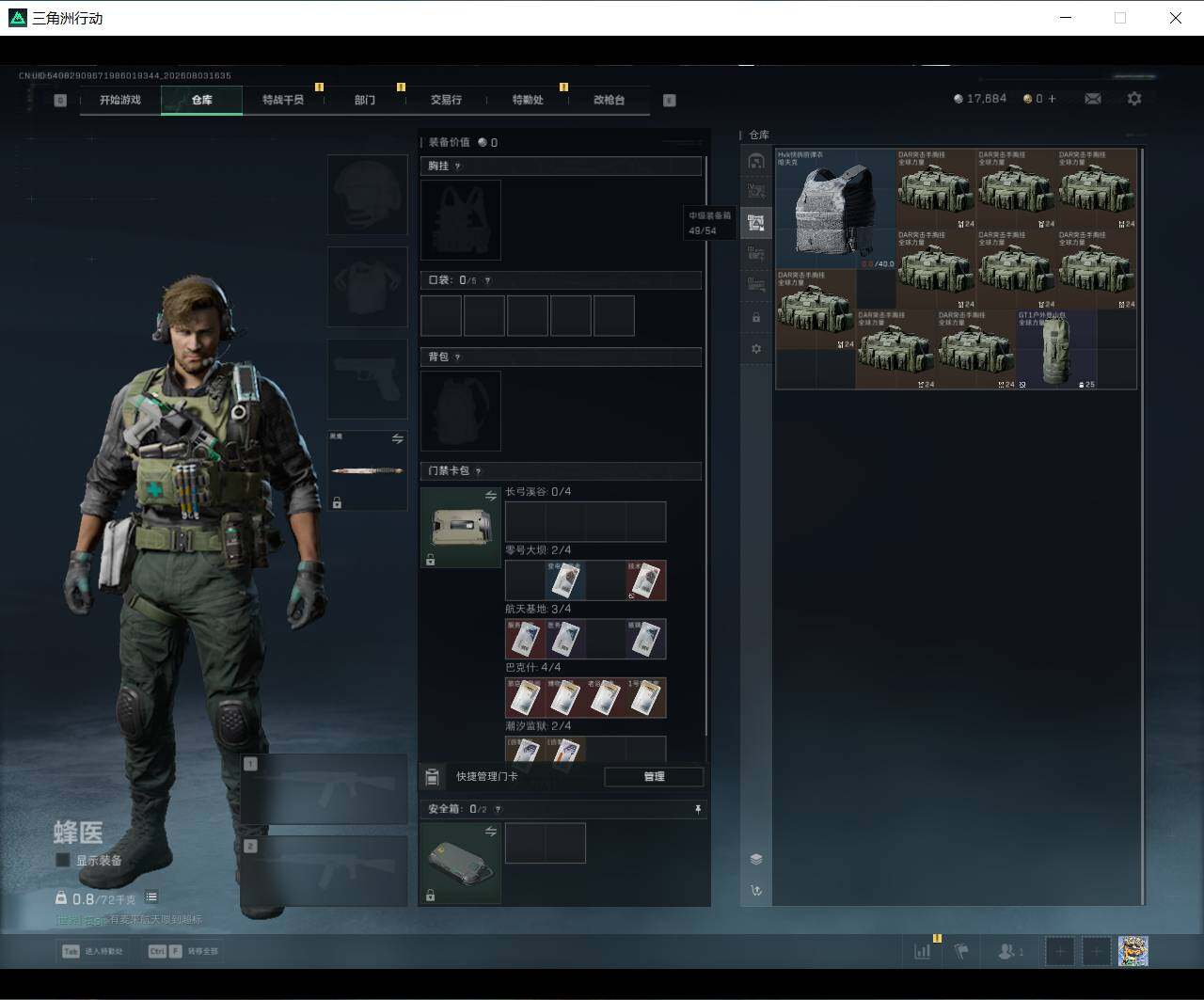Click the 巴克什 4/4 card label
1204x1000 pixels.
click(532, 668)
